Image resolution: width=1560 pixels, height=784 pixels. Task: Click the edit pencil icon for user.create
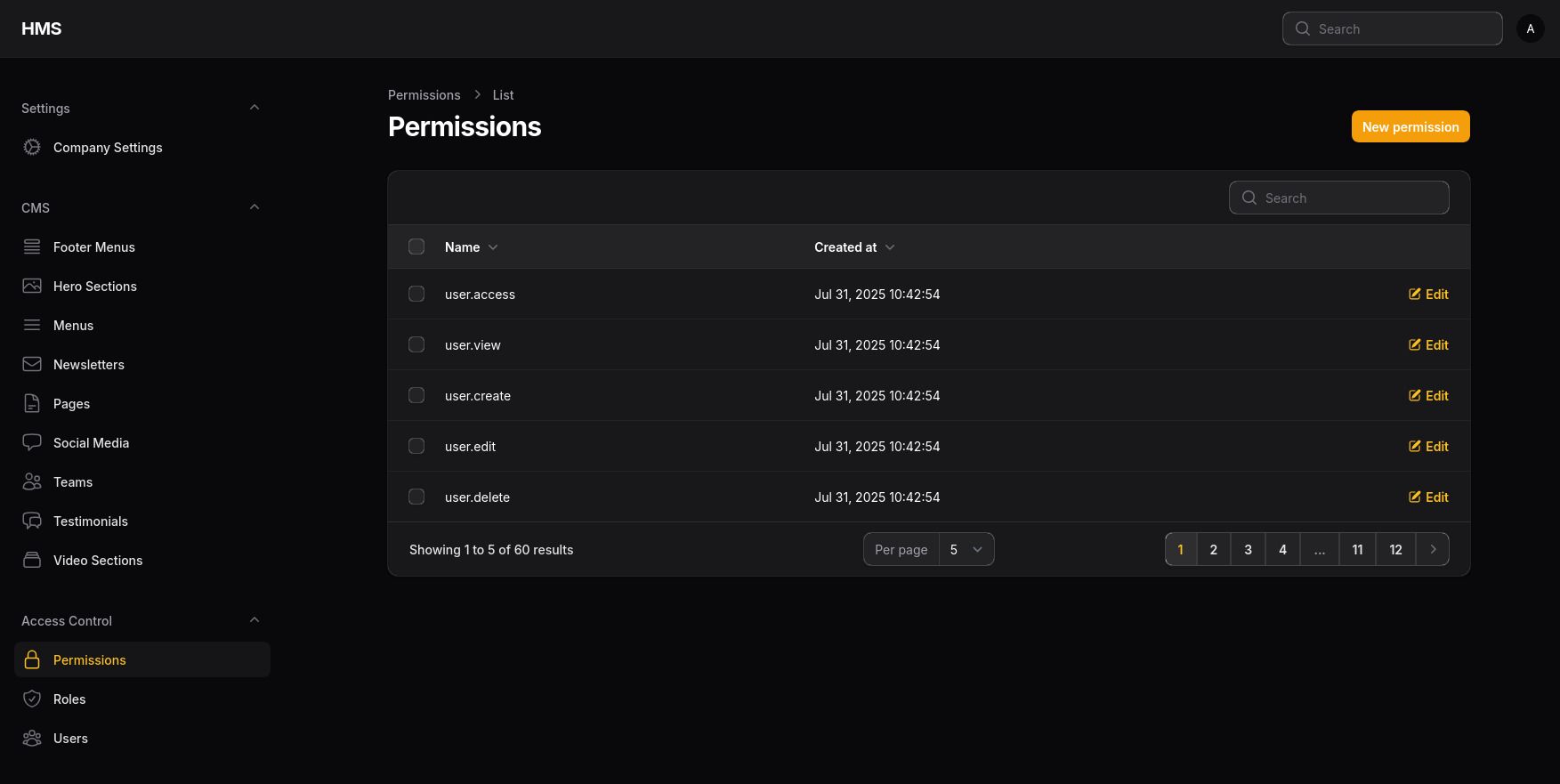(1415, 395)
